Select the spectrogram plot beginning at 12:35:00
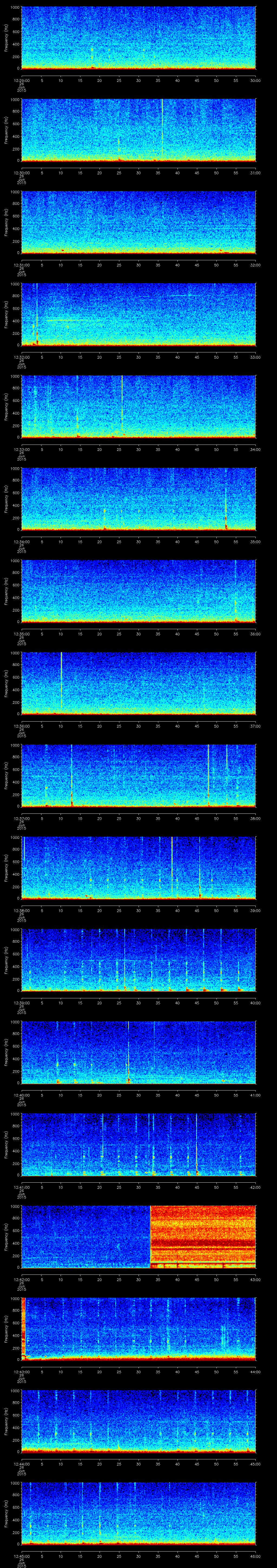277x1568 pixels. point(139,591)
